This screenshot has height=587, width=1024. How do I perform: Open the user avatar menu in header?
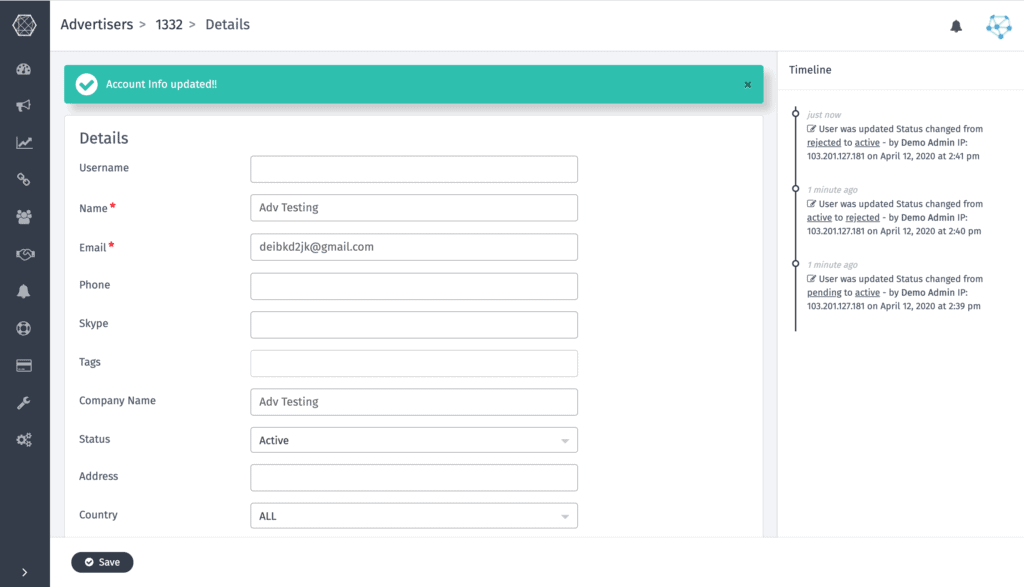click(x=998, y=27)
